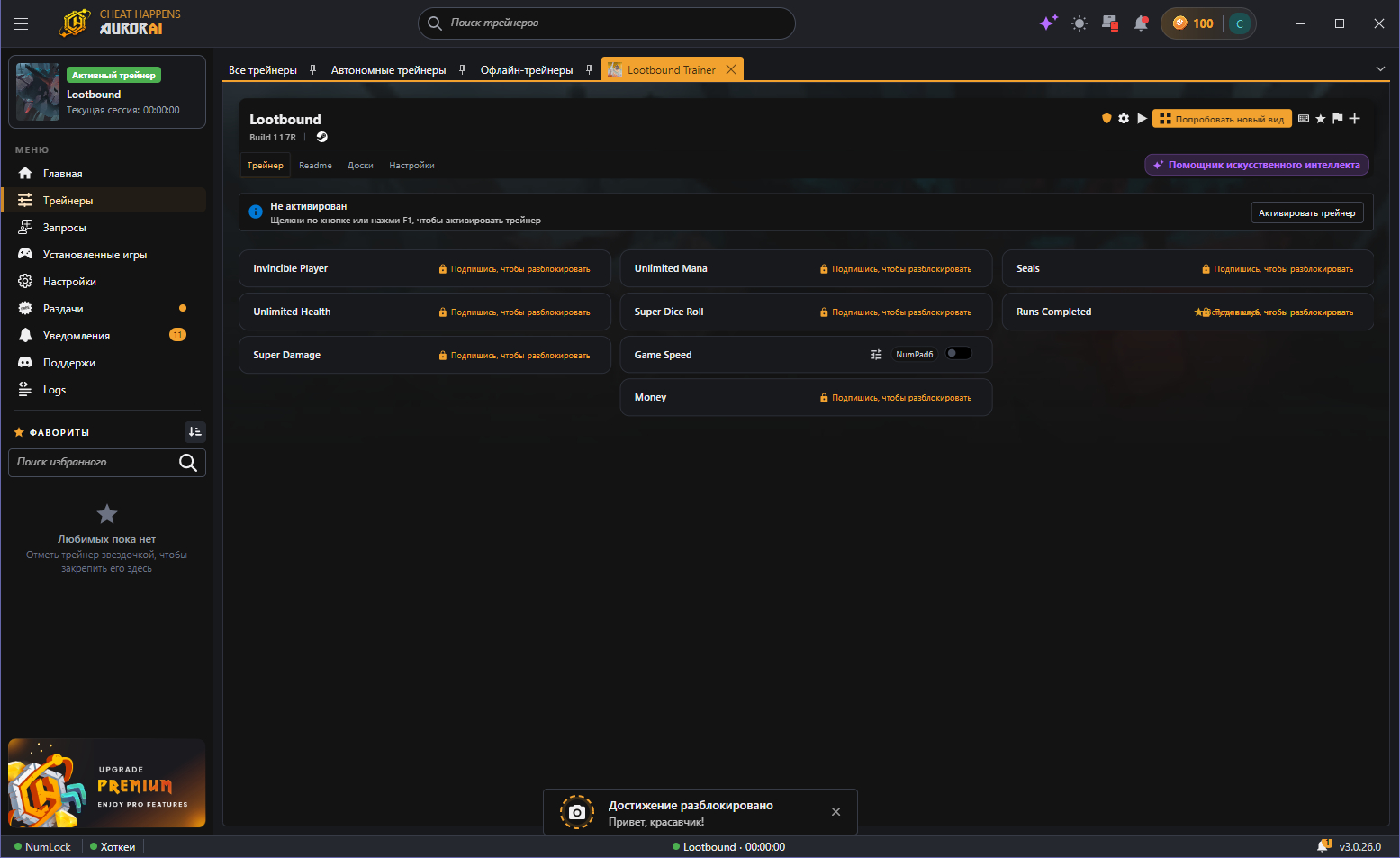
Task: Open notifications bell in title bar
Action: [x=1141, y=23]
